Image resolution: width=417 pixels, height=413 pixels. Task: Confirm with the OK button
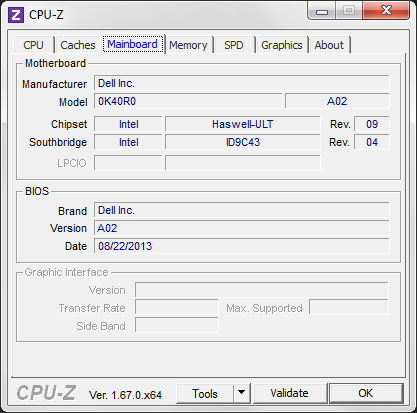tap(366, 394)
